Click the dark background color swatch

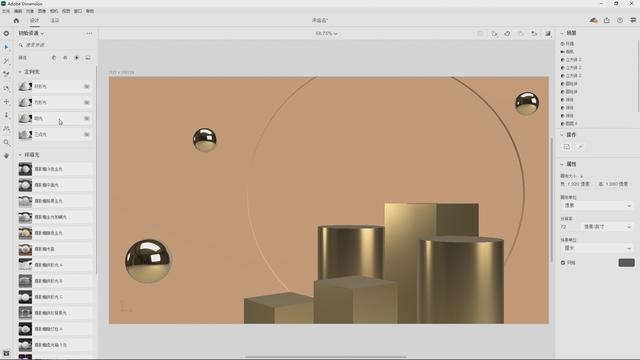coord(627,262)
